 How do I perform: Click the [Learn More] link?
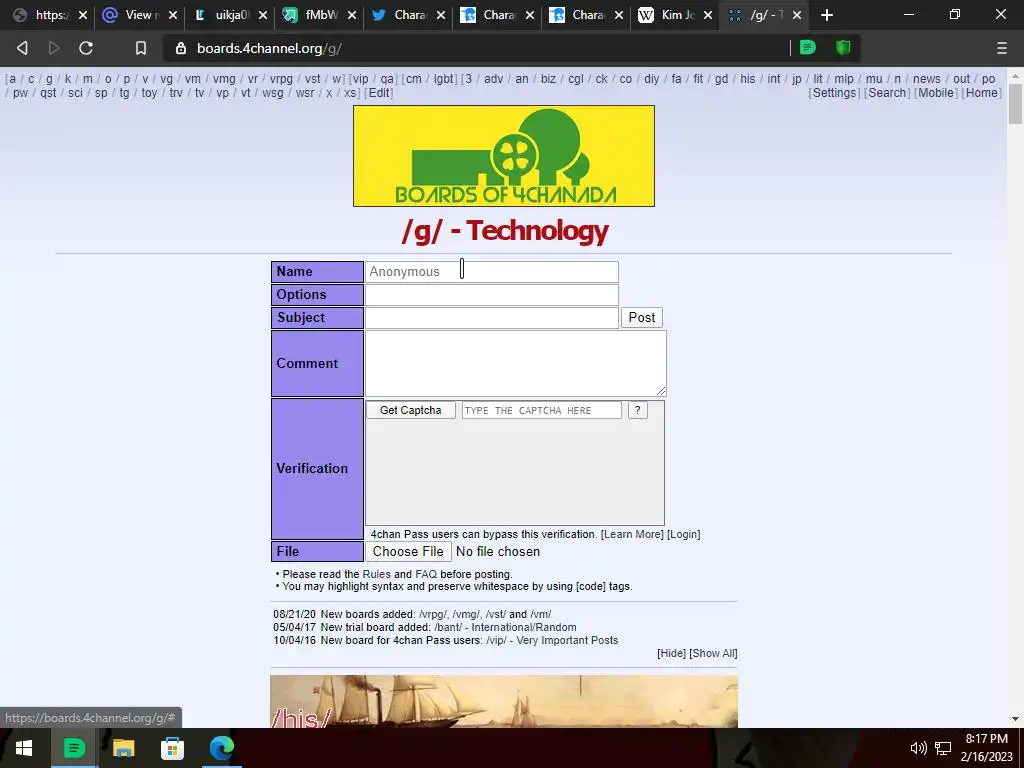[x=632, y=534]
